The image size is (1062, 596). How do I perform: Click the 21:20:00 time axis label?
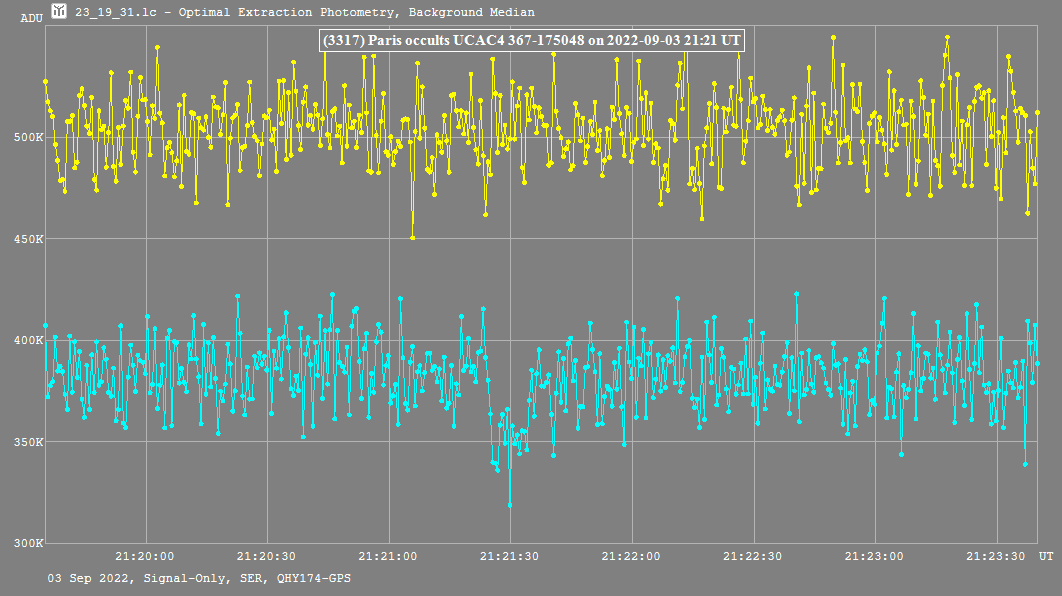tap(146, 556)
